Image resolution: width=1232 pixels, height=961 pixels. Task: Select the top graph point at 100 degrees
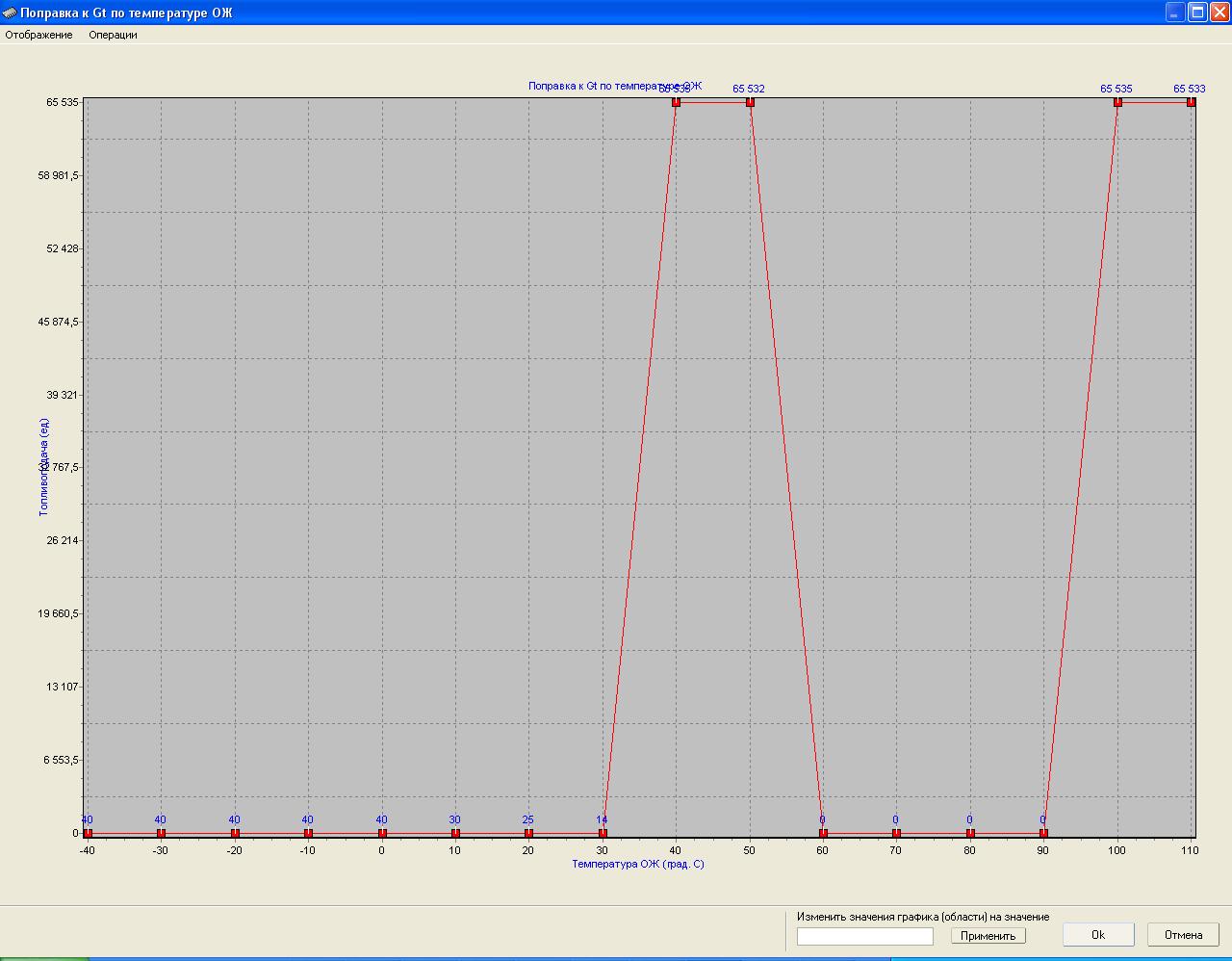pyautogui.click(x=1117, y=102)
